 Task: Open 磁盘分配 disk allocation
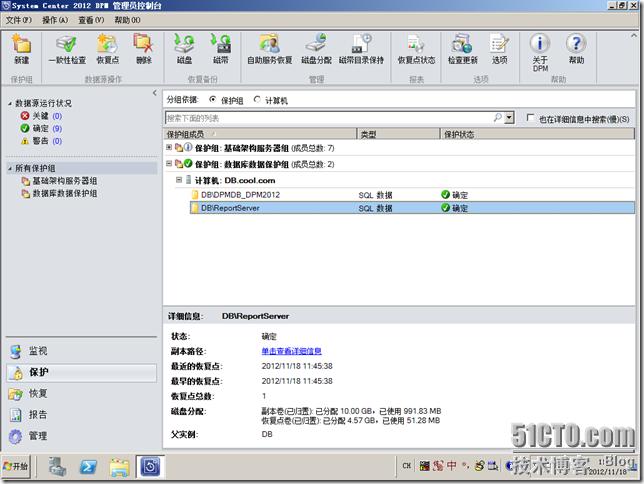[316, 49]
